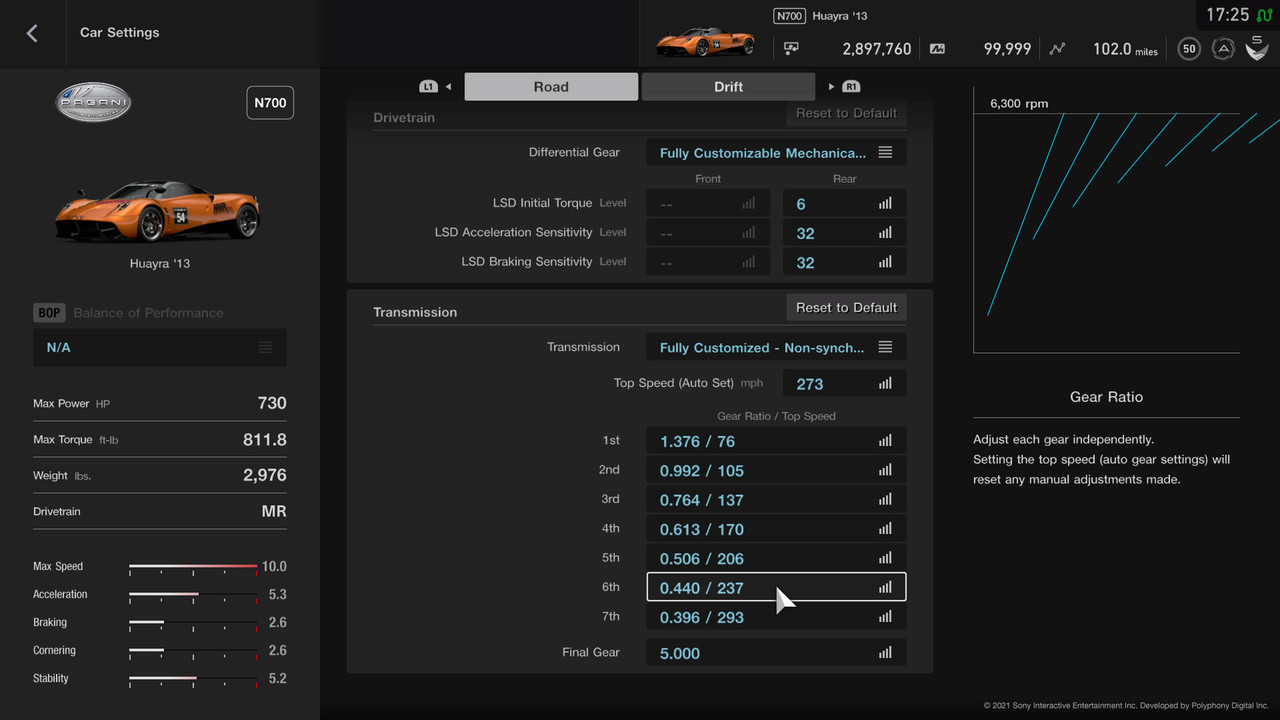The height and width of the screenshot is (720, 1280).
Task: Click the 6,300 rpm graph label
Action: tap(1019, 103)
